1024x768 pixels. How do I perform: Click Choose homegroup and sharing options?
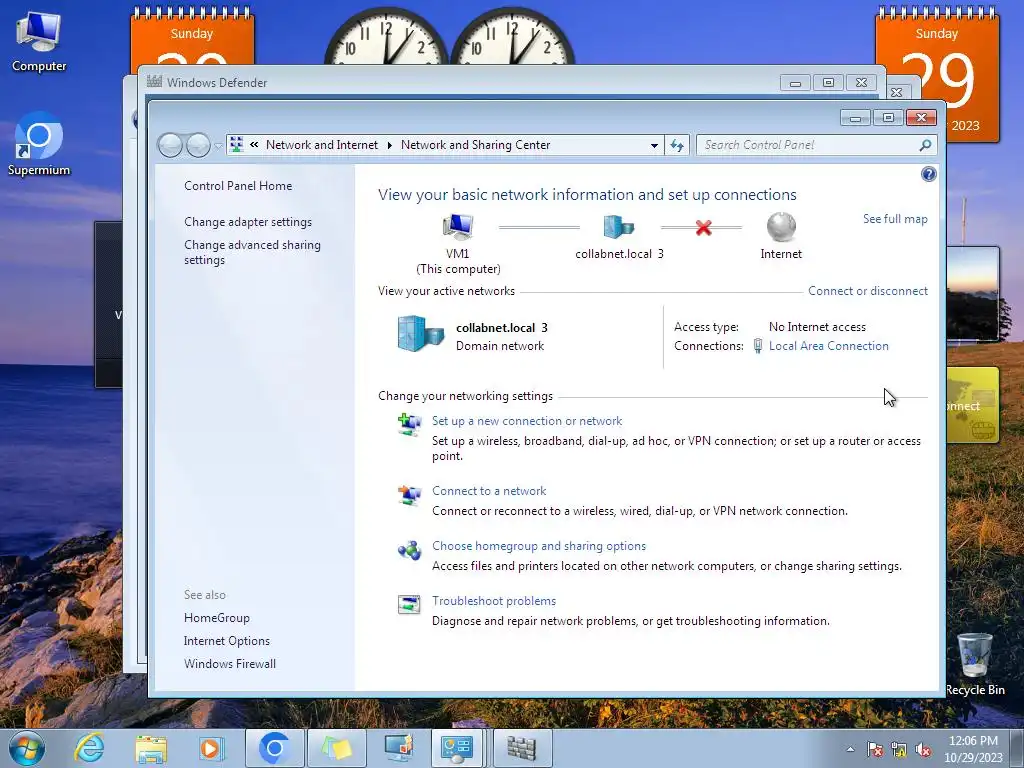(538, 545)
